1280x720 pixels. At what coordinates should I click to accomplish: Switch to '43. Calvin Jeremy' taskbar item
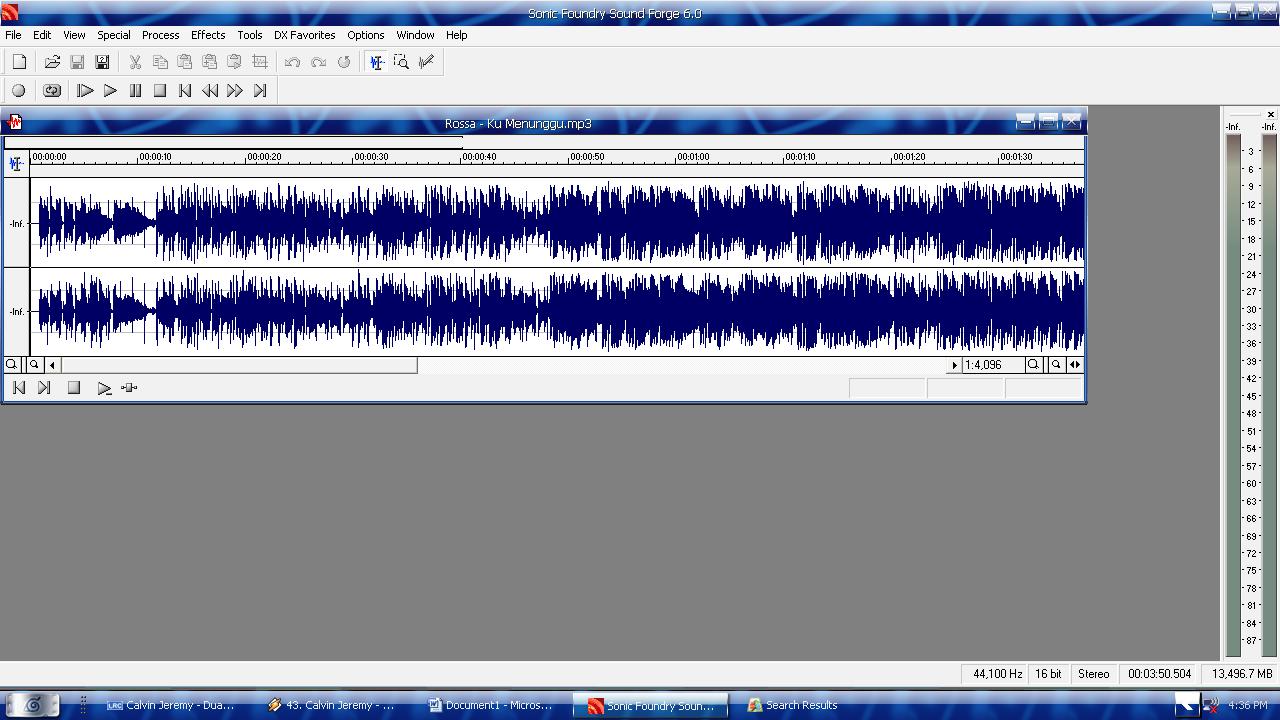click(331, 705)
